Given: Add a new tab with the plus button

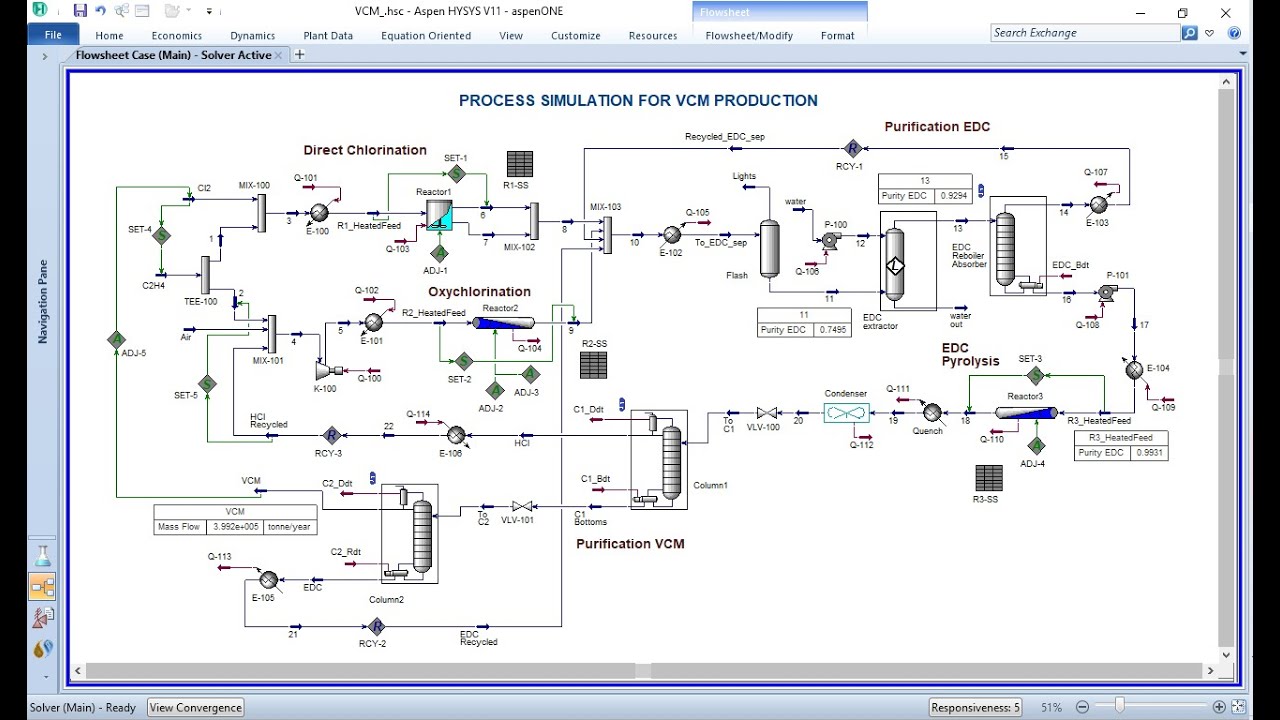Looking at the screenshot, I should [299, 55].
